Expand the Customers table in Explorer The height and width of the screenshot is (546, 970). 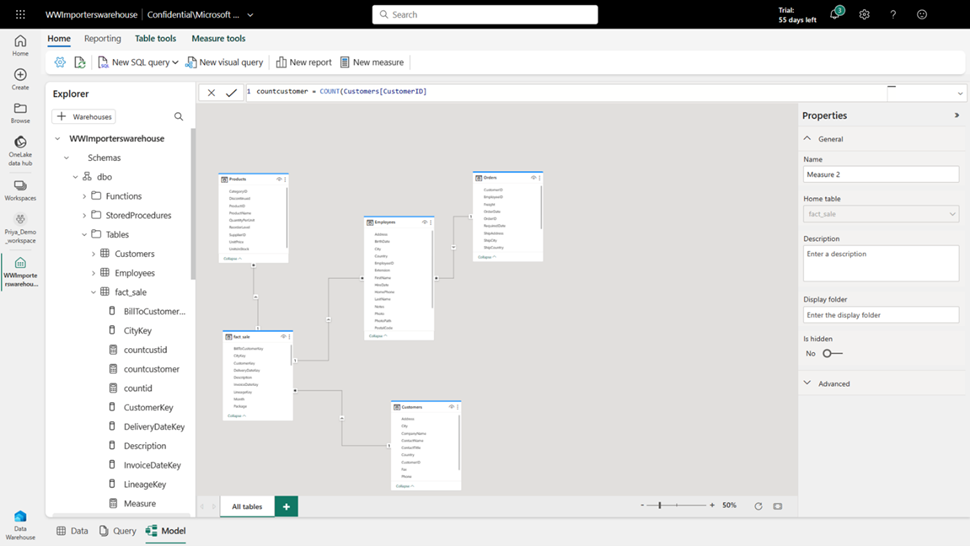click(x=93, y=254)
